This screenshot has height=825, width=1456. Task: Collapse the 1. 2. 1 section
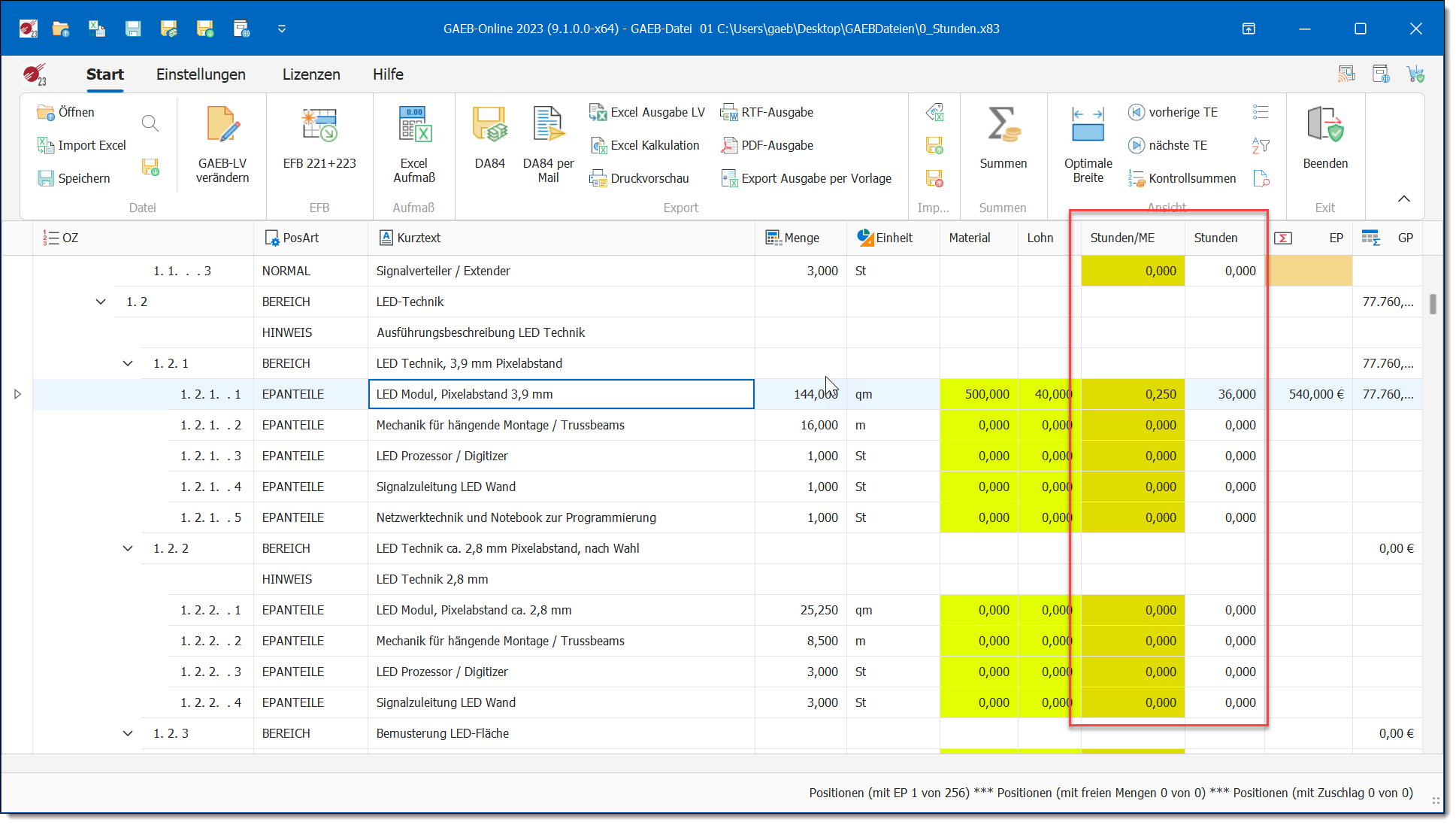coord(128,363)
